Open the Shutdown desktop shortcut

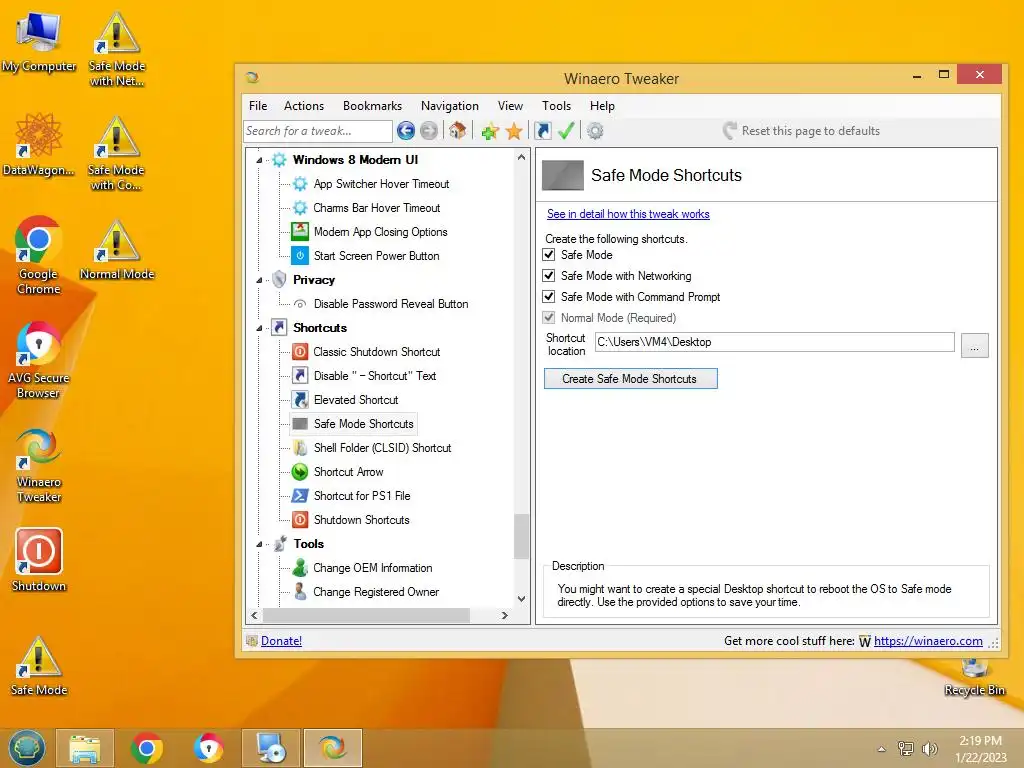39,560
